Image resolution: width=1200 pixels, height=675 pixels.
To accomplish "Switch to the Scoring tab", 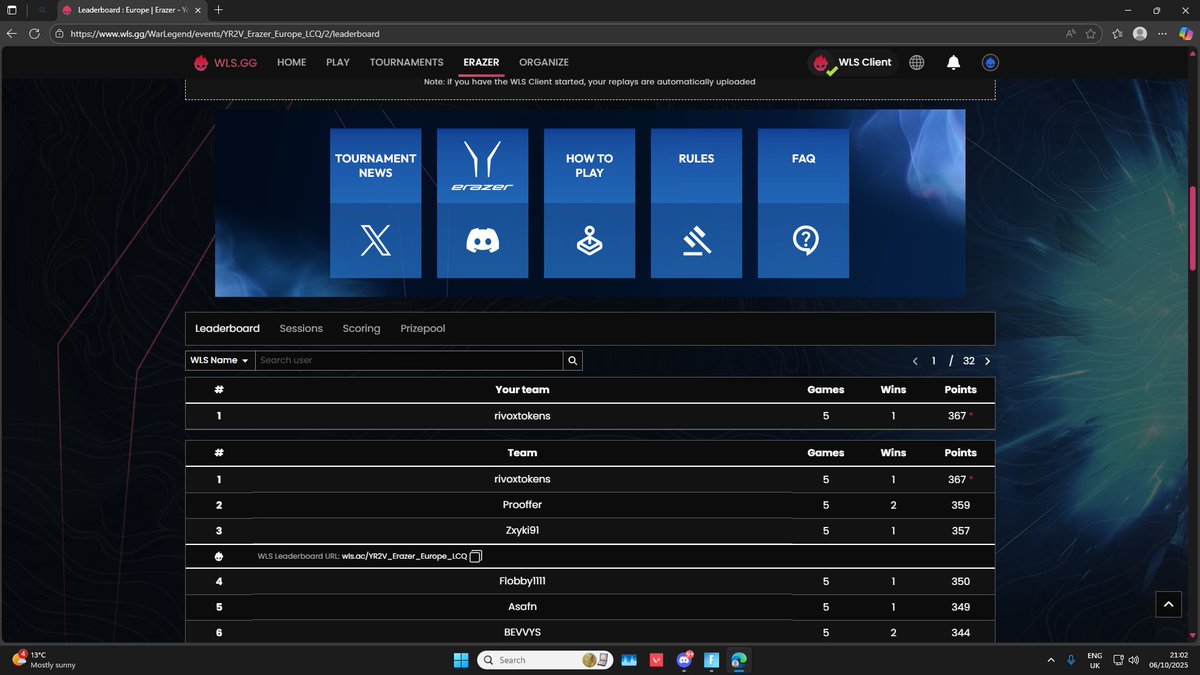I will pos(361,328).
